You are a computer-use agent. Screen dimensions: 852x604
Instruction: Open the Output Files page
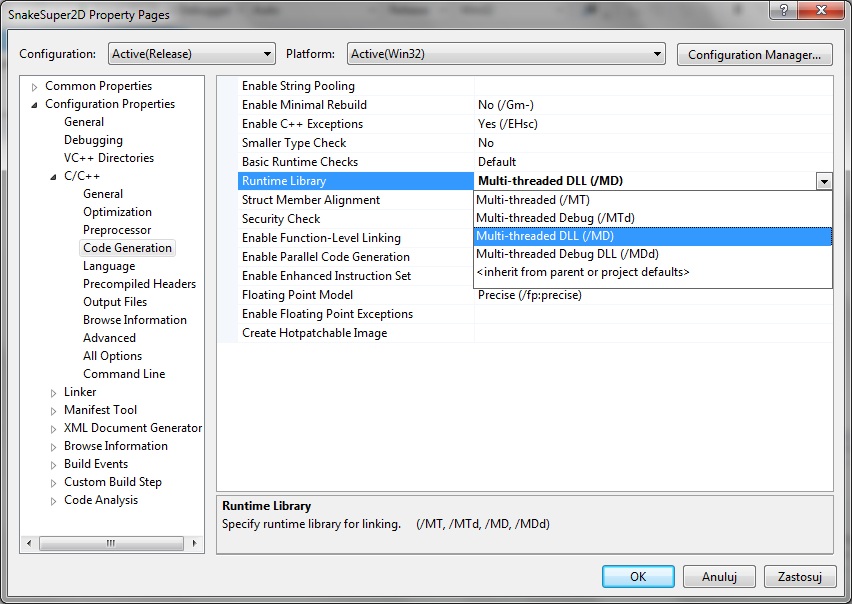tap(115, 301)
